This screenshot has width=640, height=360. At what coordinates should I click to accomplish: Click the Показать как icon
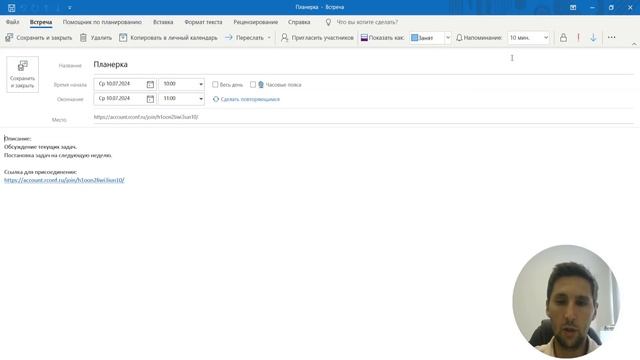point(364,38)
